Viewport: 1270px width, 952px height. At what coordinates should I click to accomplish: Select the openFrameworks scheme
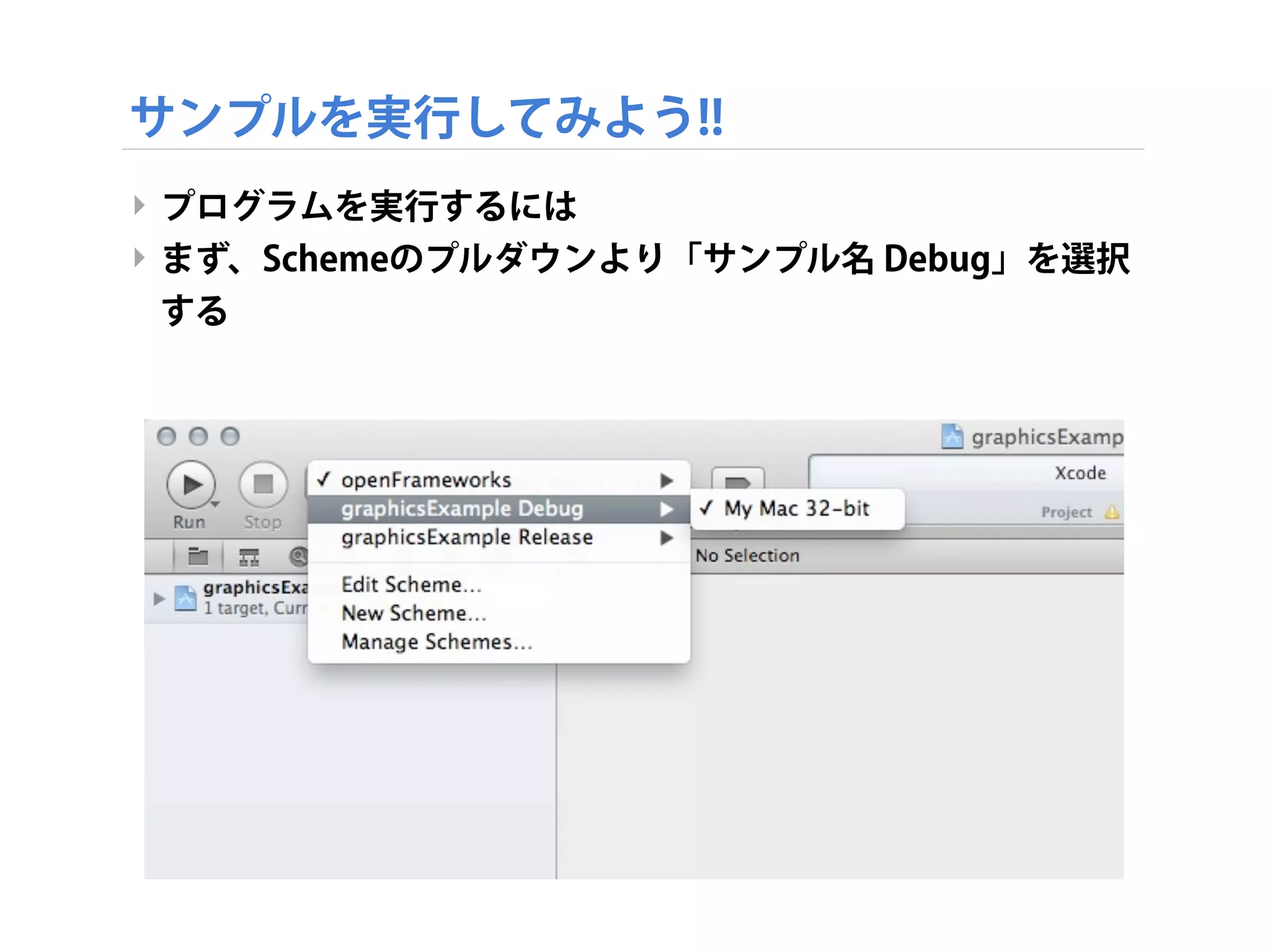[499, 480]
